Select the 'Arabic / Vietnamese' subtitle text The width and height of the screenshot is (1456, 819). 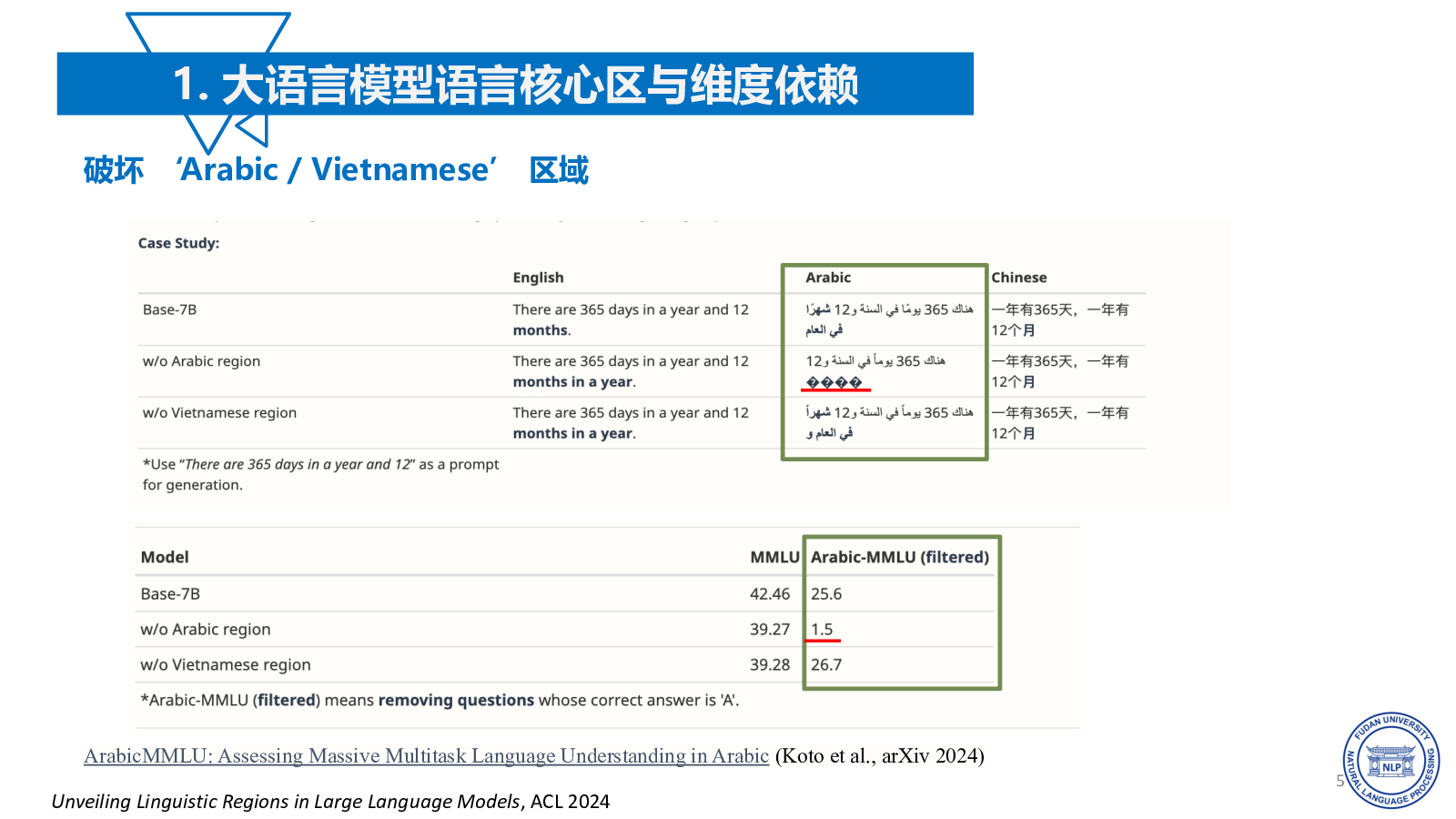tap(337, 170)
